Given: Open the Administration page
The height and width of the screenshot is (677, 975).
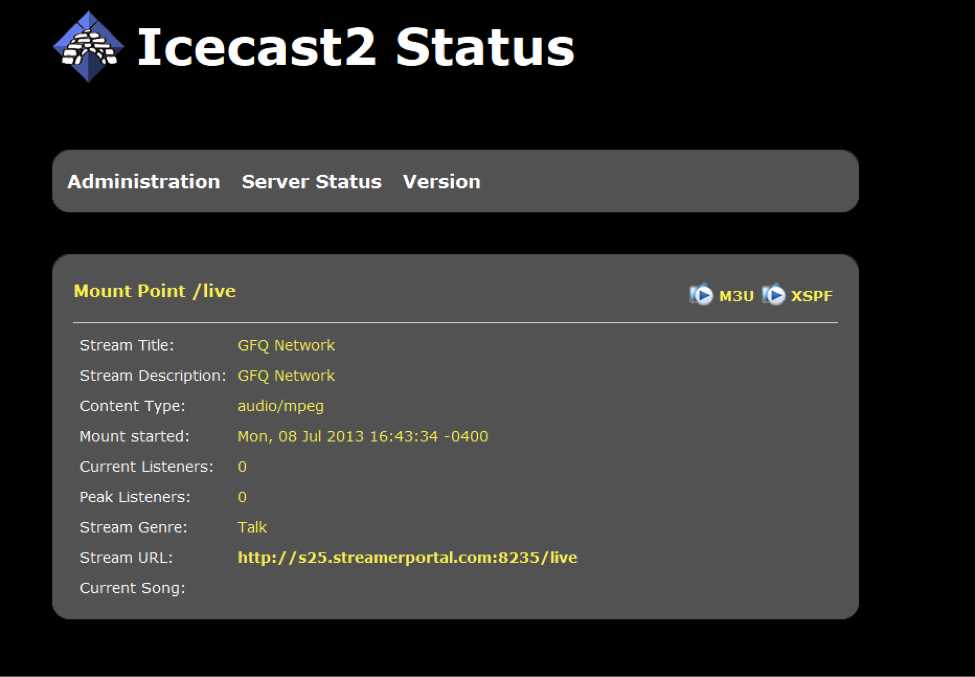Looking at the screenshot, I should pos(144,182).
